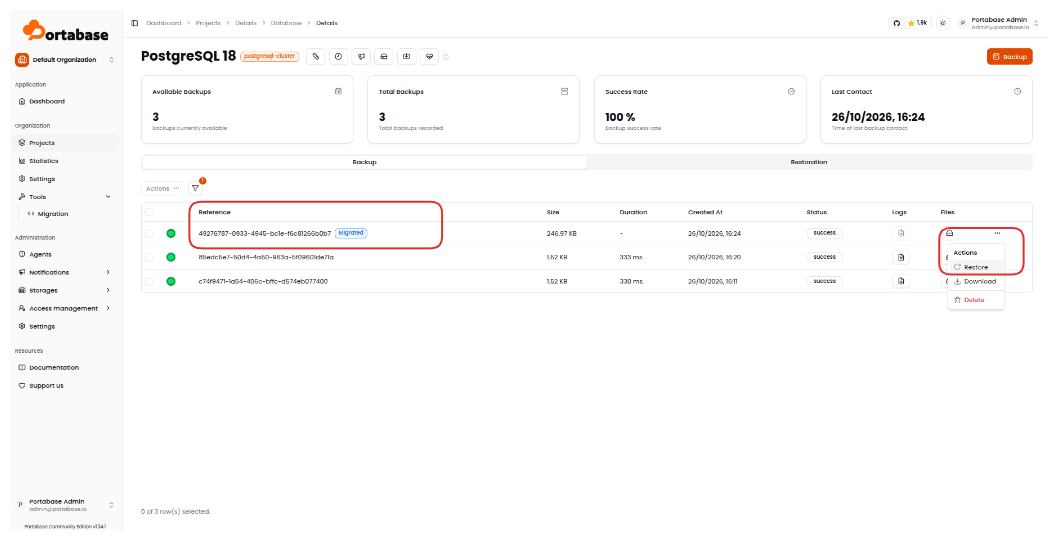Click the Portabase logo

tap(65, 31)
